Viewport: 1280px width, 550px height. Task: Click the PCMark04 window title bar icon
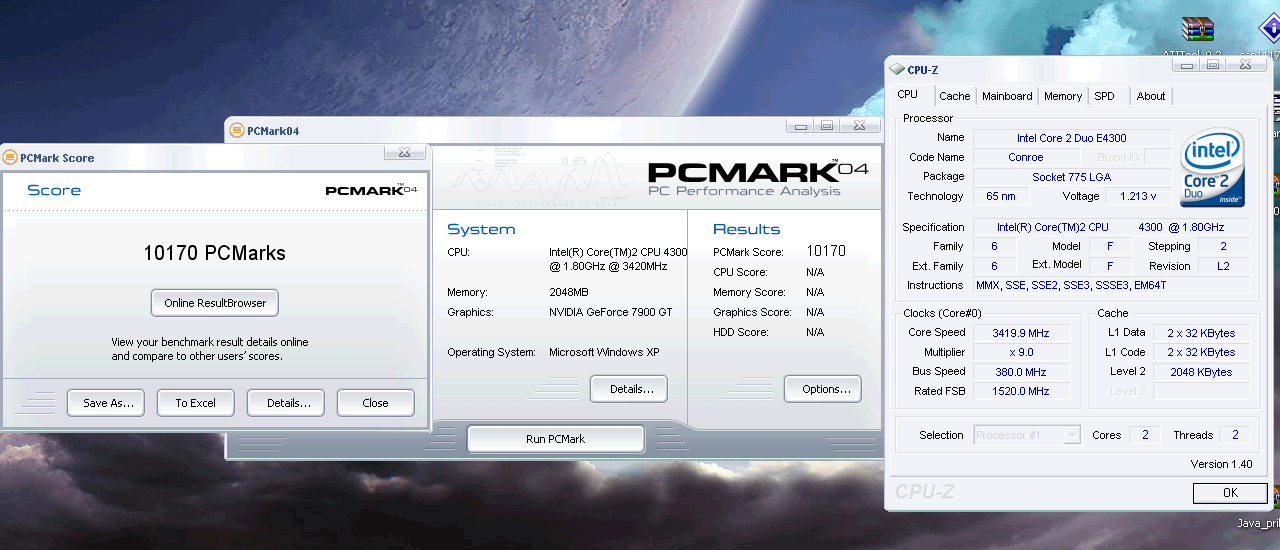pos(236,130)
